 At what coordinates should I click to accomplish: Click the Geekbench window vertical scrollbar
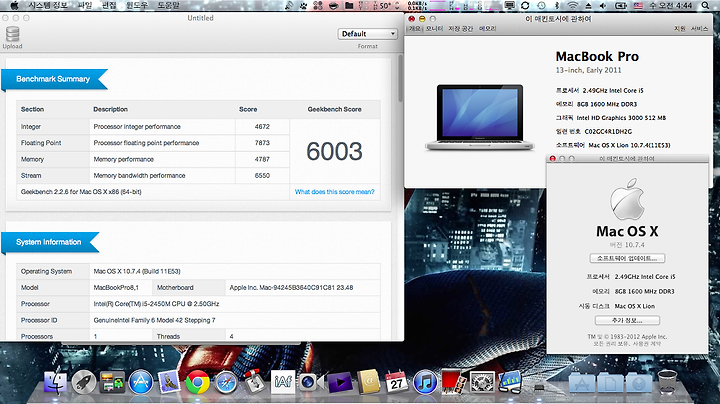400,78
